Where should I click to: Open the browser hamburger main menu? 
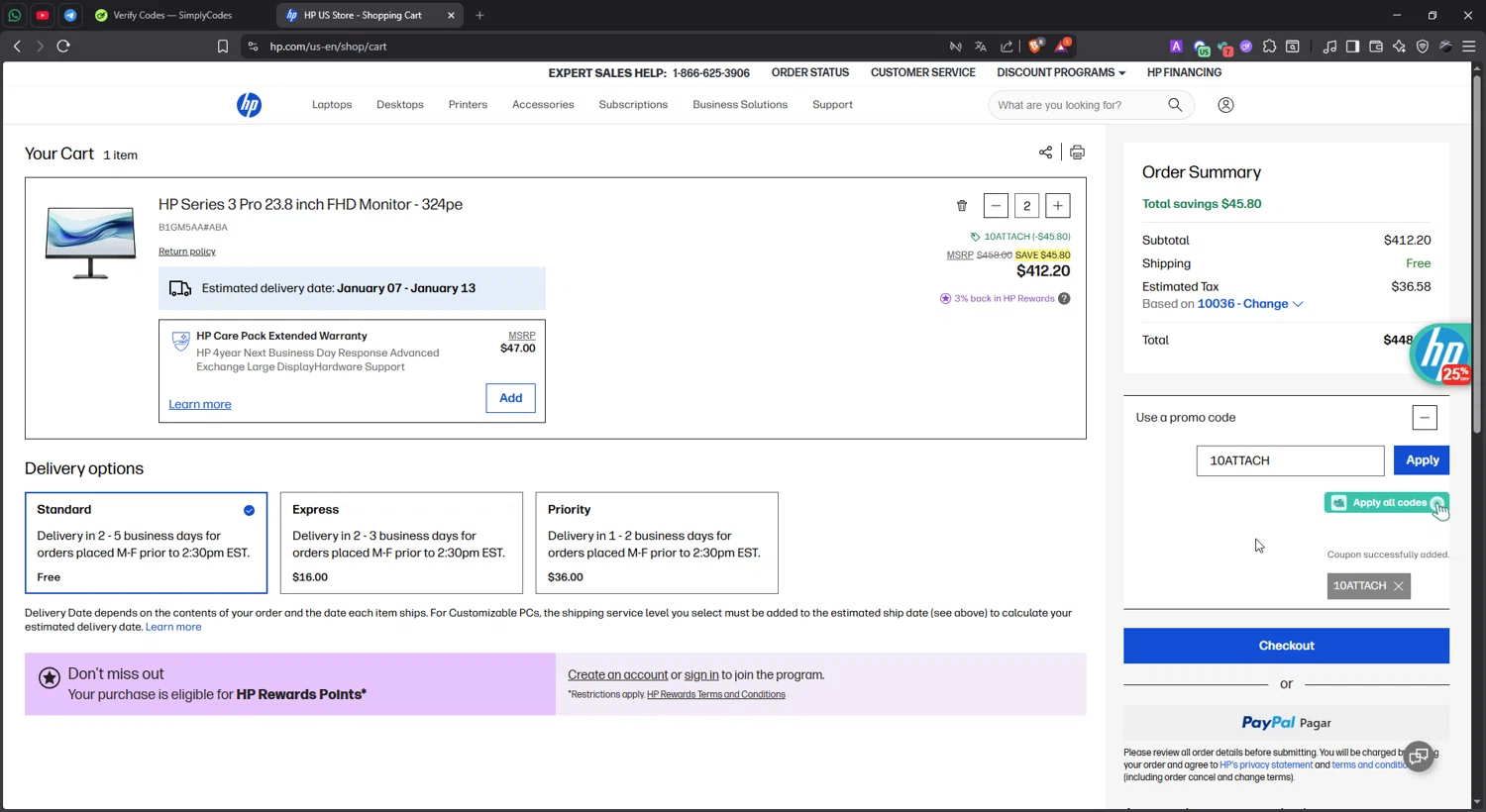[x=1469, y=46]
